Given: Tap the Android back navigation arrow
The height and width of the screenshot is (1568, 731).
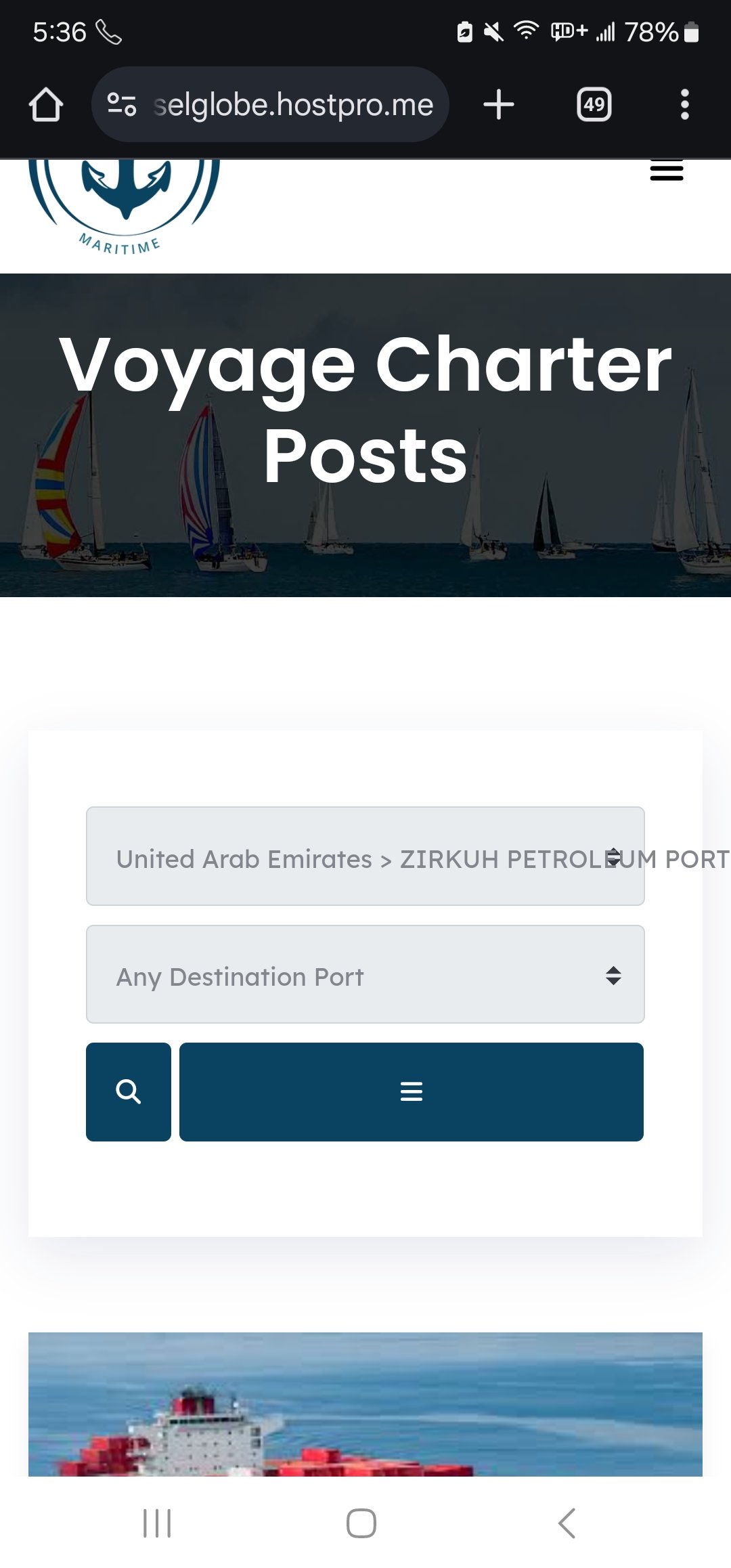Looking at the screenshot, I should tap(567, 1523).
